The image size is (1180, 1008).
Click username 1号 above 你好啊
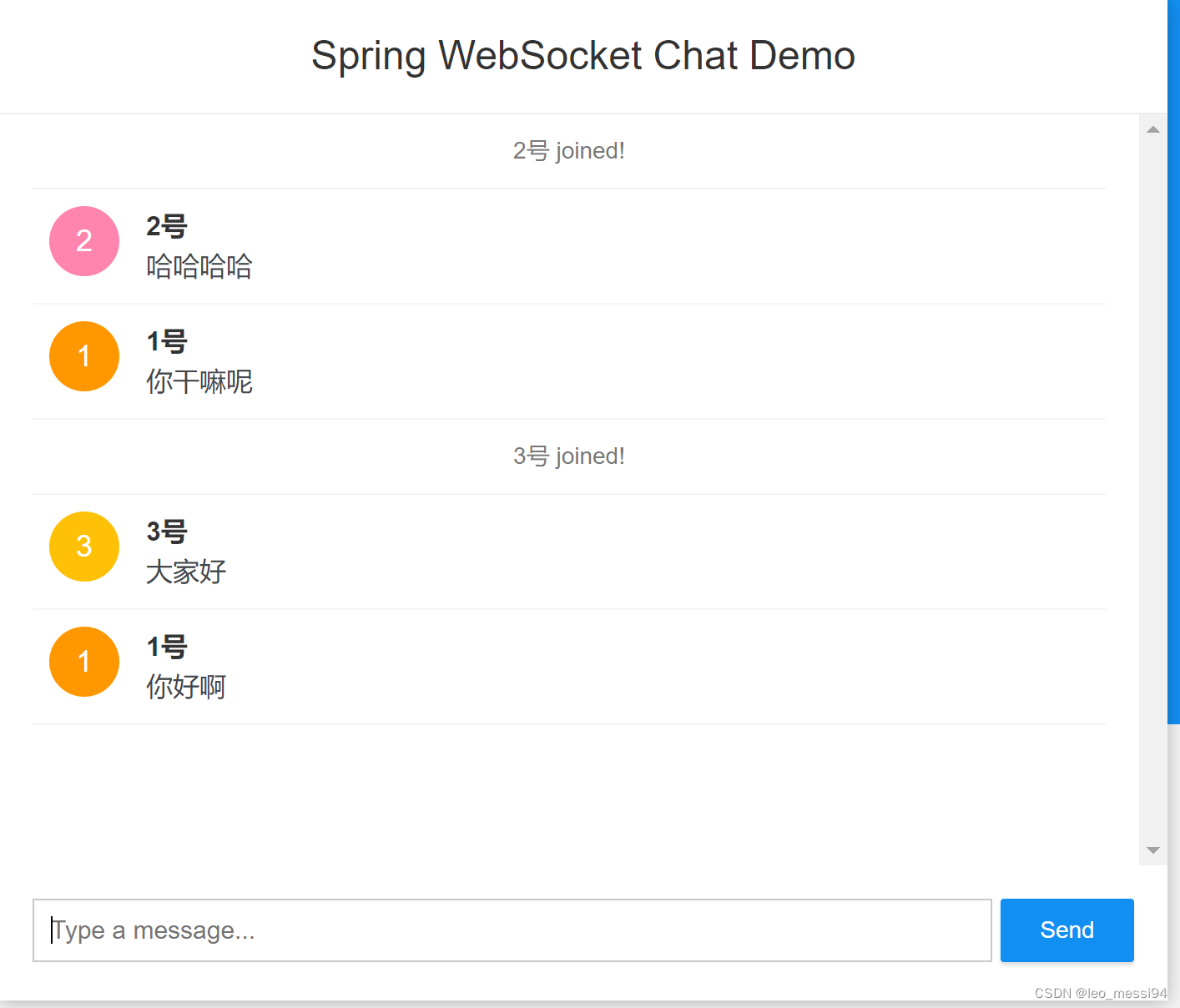167,647
